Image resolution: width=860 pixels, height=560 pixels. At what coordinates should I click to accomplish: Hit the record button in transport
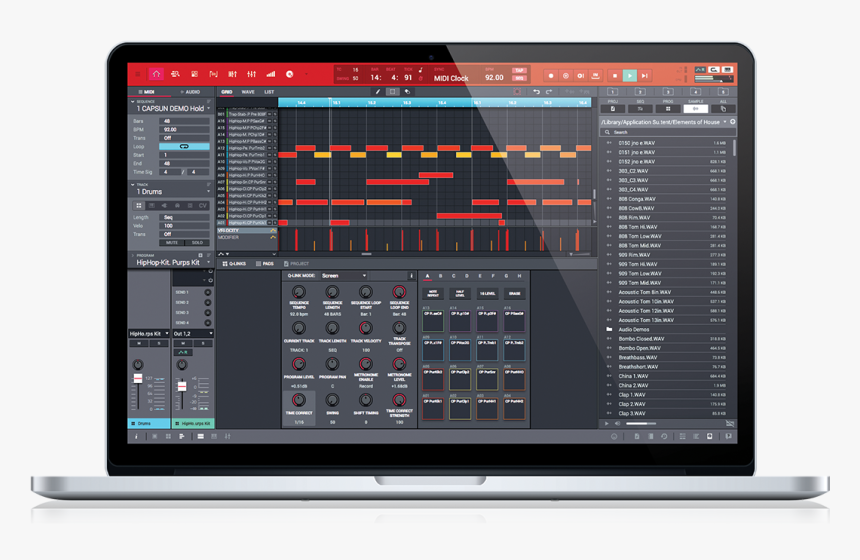click(x=551, y=76)
